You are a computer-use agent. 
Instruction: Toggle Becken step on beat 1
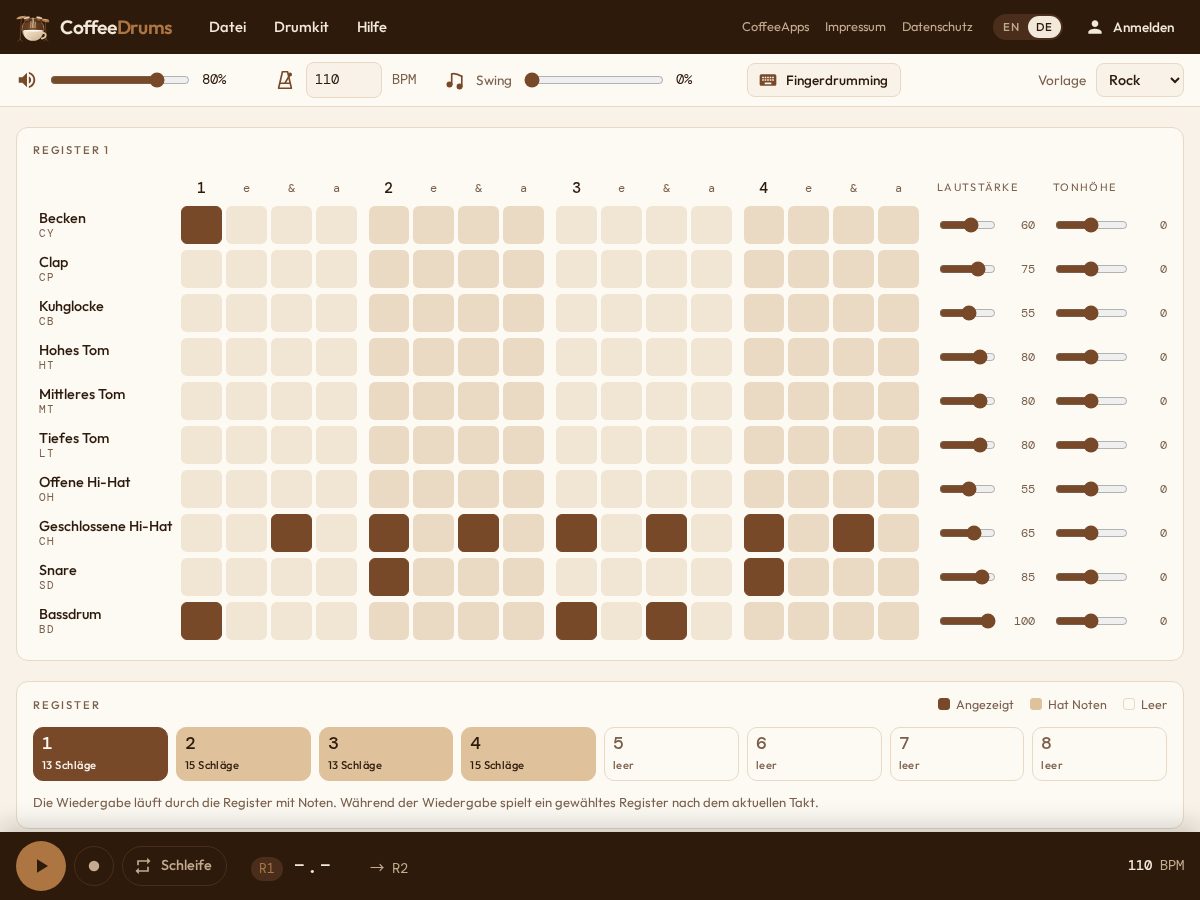point(201,225)
